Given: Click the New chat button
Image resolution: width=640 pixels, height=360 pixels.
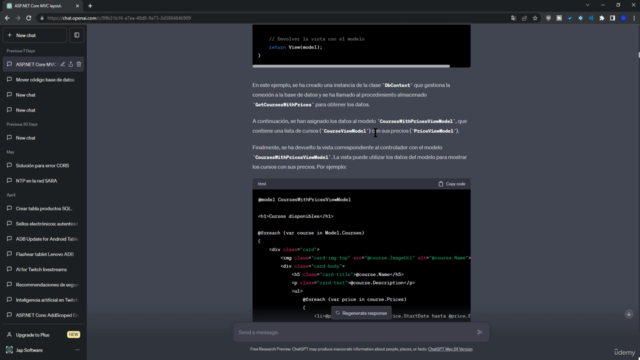Looking at the screenshot, I should coord(35,36).
